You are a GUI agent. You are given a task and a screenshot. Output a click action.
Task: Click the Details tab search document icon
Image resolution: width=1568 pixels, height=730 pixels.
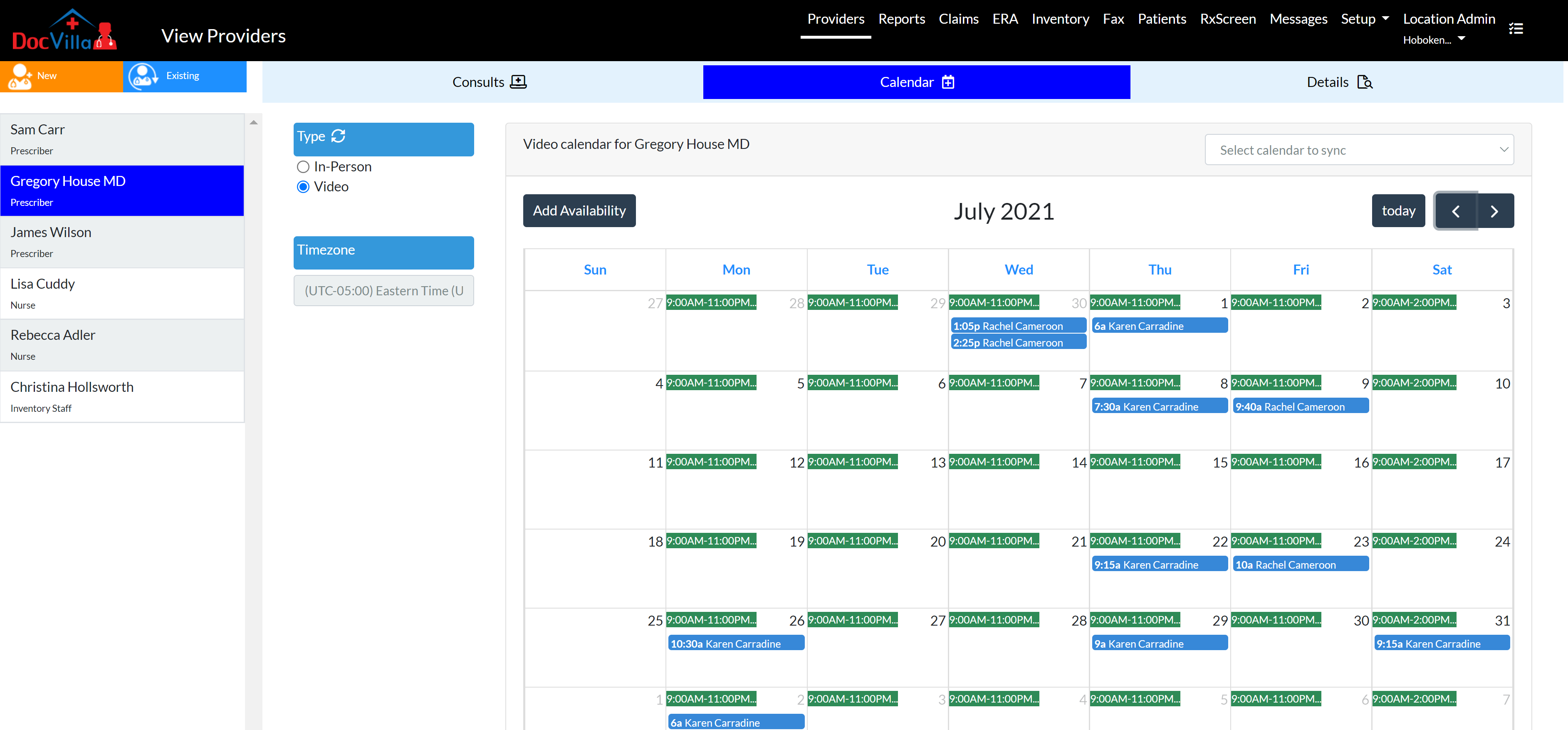point(1365,82)
